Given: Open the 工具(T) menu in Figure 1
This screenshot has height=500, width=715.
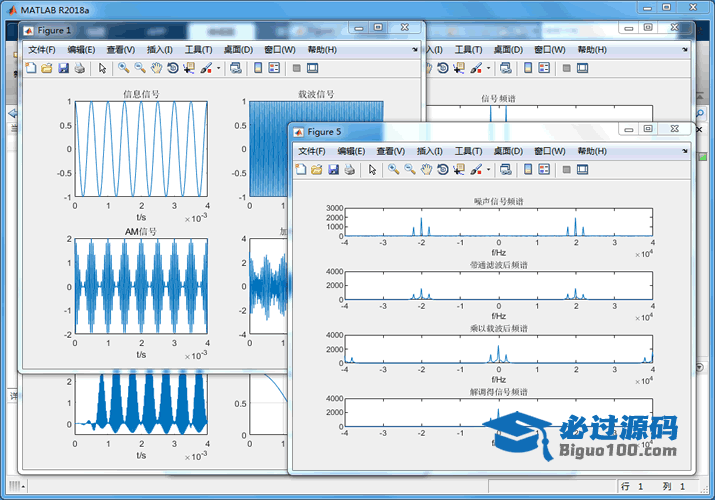Looking at the screenshot, I should point(199,49).
